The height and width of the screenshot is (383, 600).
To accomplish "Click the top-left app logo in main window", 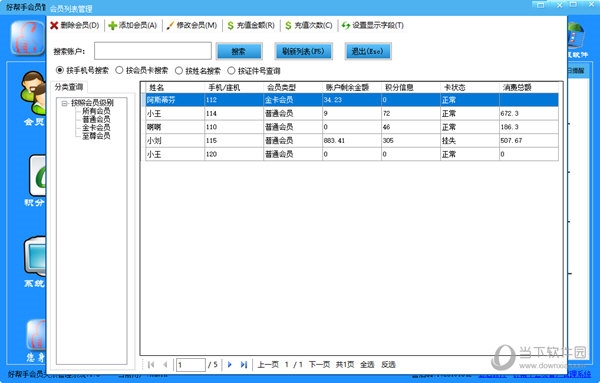I will pyautogui.click(x=28, y=38).
